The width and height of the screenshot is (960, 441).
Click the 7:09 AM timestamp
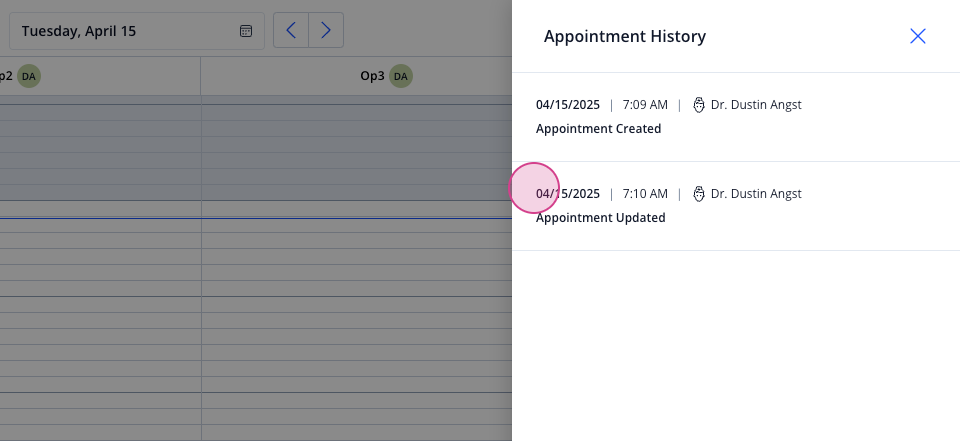tap(645, 105)
